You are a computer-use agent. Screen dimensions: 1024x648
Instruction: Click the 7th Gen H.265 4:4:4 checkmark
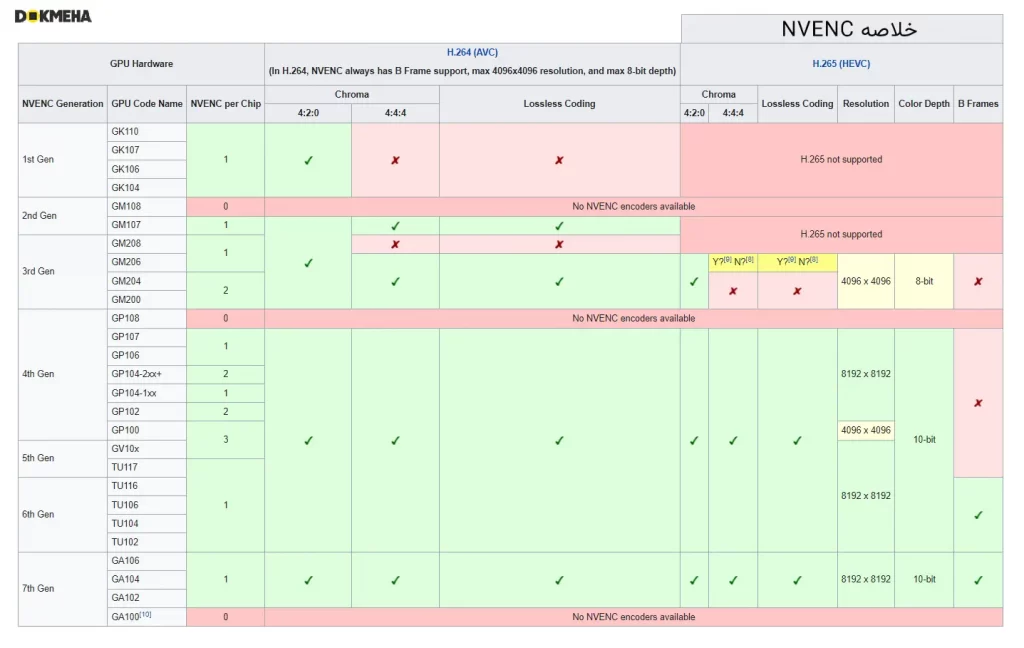pos(733,580)
